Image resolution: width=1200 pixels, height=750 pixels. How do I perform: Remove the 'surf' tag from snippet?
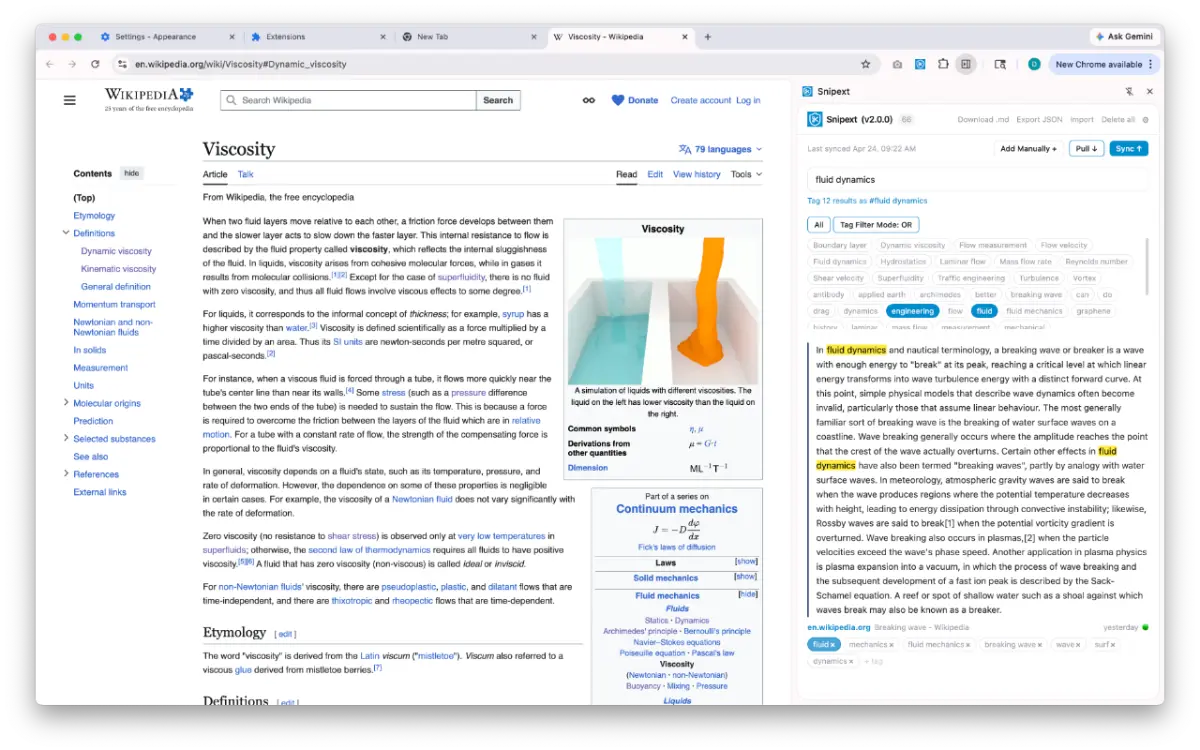coord(1112,645)
